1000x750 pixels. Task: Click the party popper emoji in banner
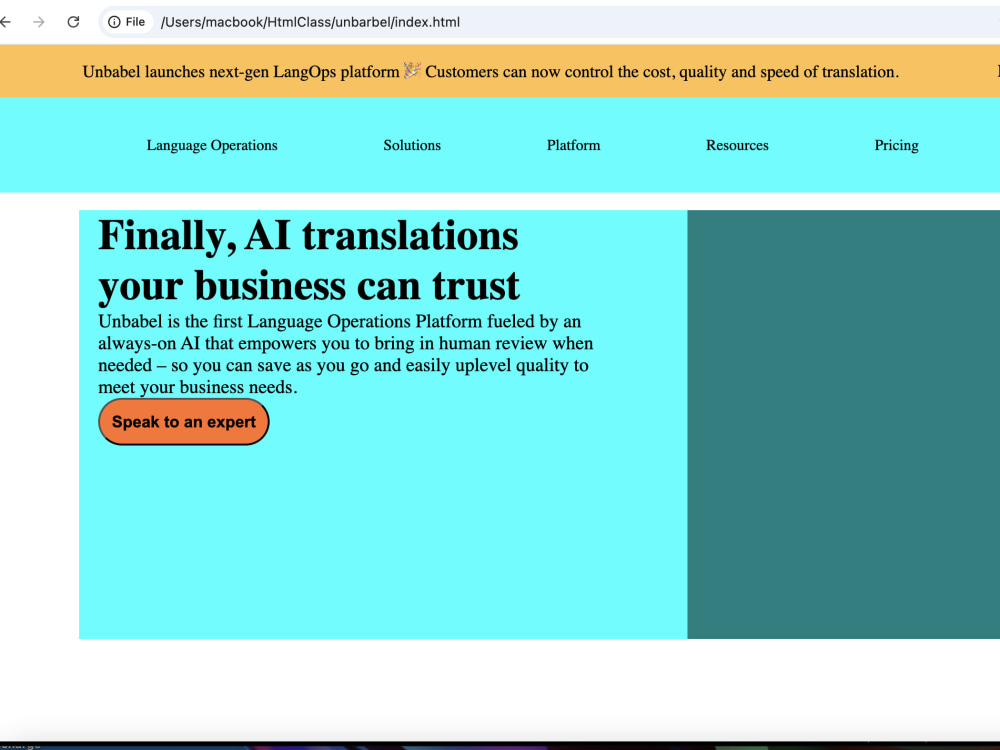coord(412,70)
